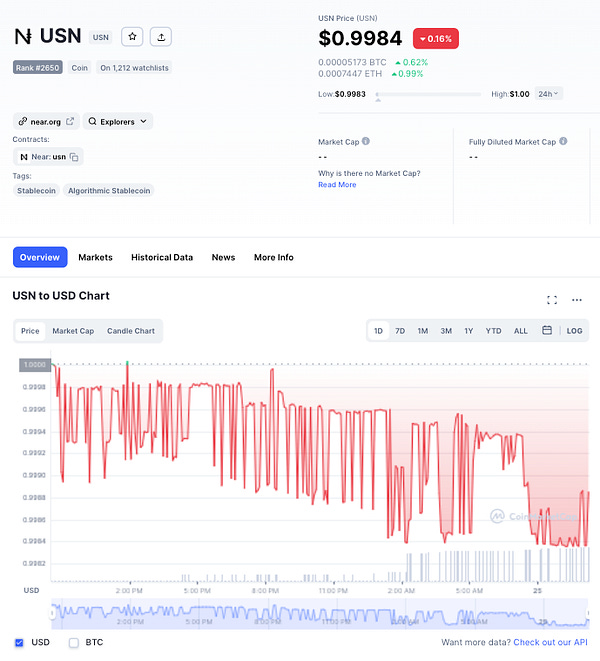Image resolution: width=600 pixels, height=661 pixels.
Task: Click the red -0.16% change badge
Action: click(436, 39)
